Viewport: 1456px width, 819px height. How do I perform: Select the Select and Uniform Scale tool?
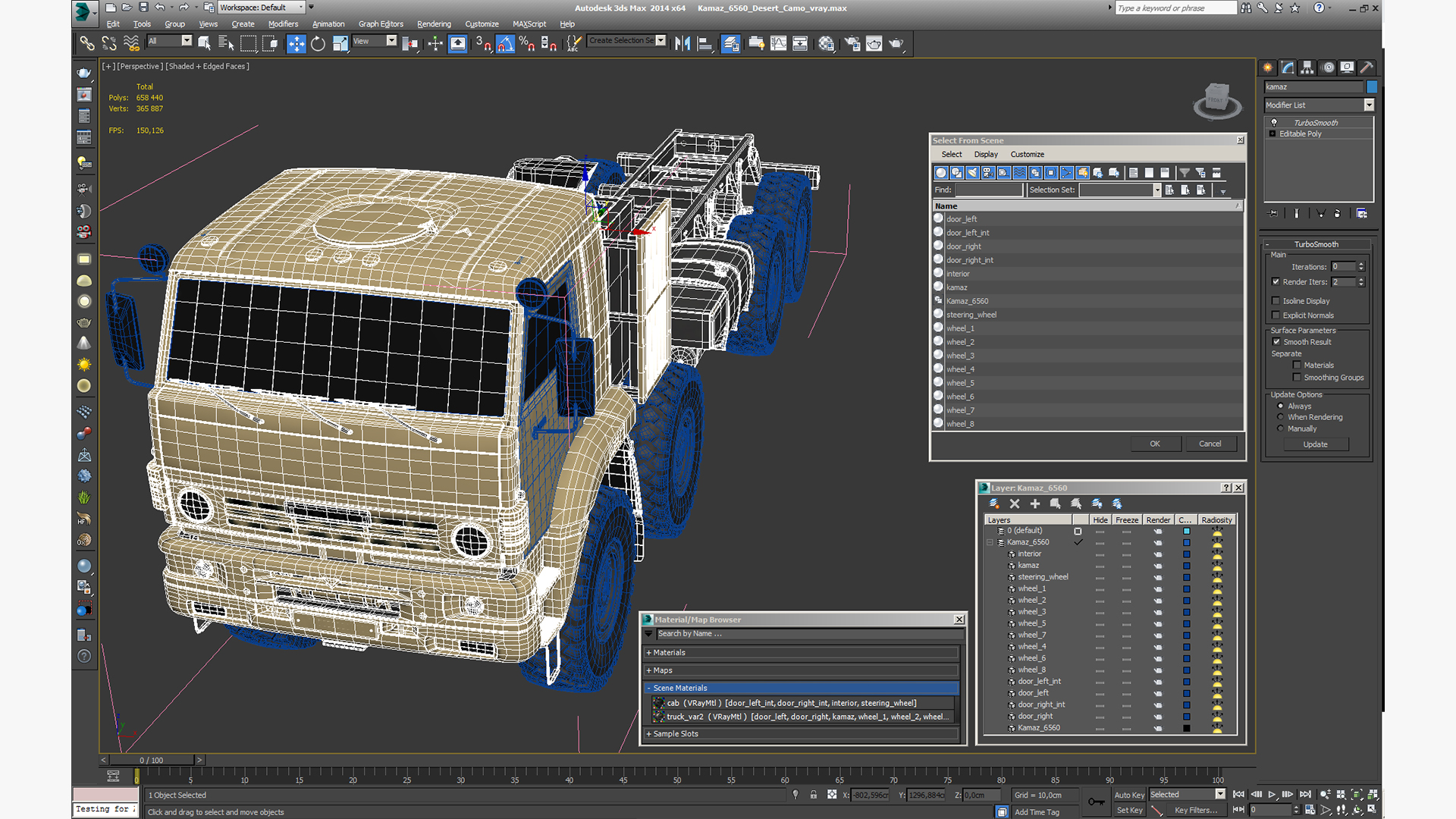(x=340, y=43)
